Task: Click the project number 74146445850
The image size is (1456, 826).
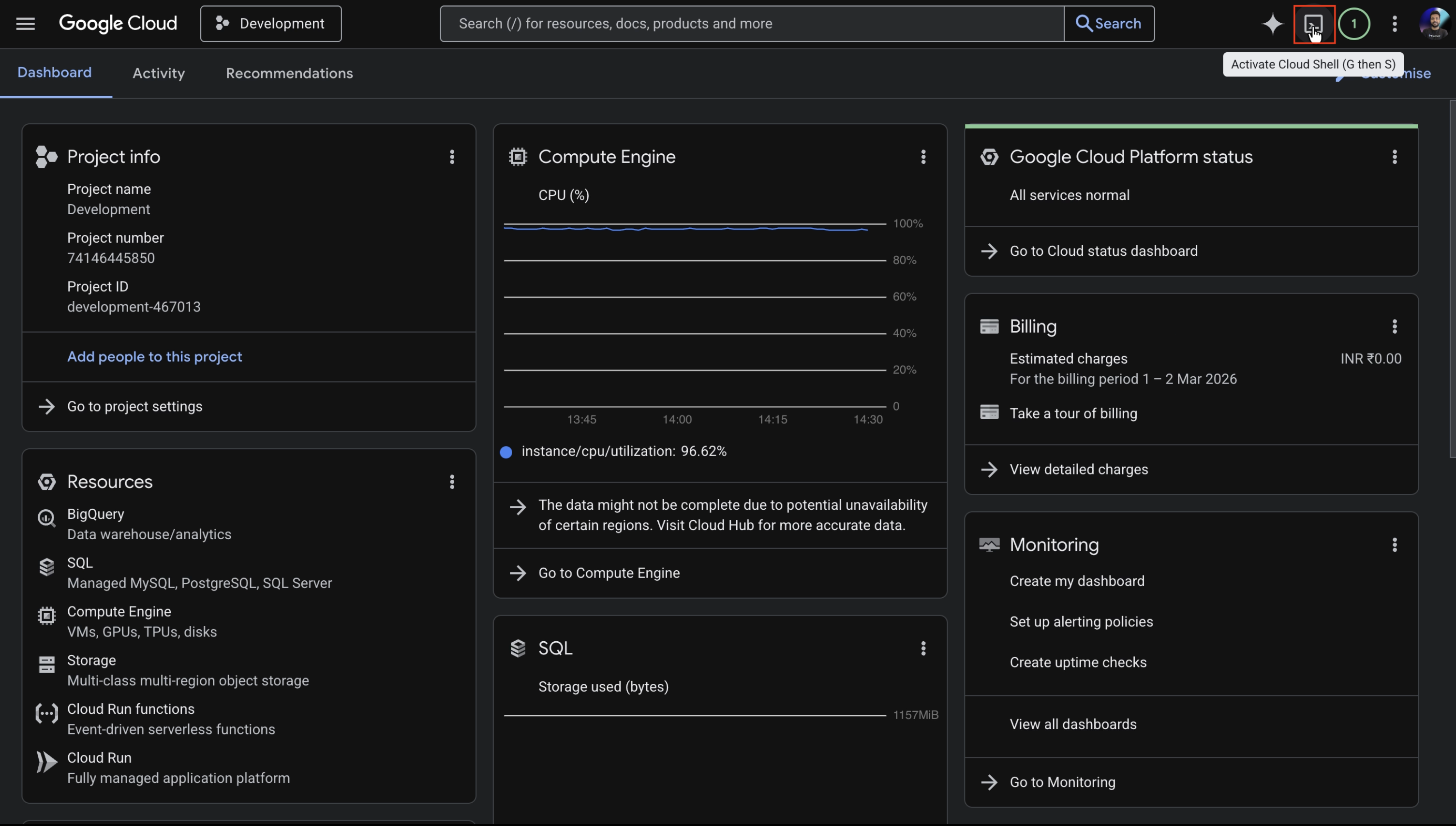Action: click(x=111, y=258)
